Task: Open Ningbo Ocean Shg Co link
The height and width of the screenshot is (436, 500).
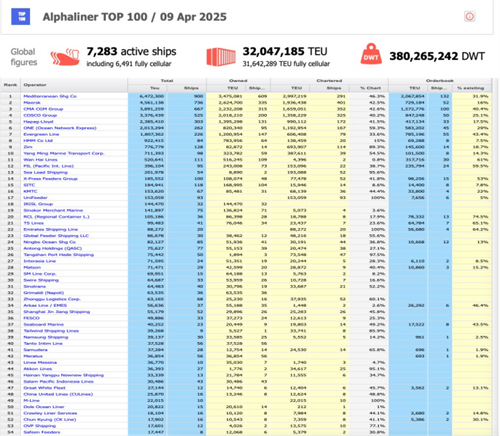Action: [50, 242]
